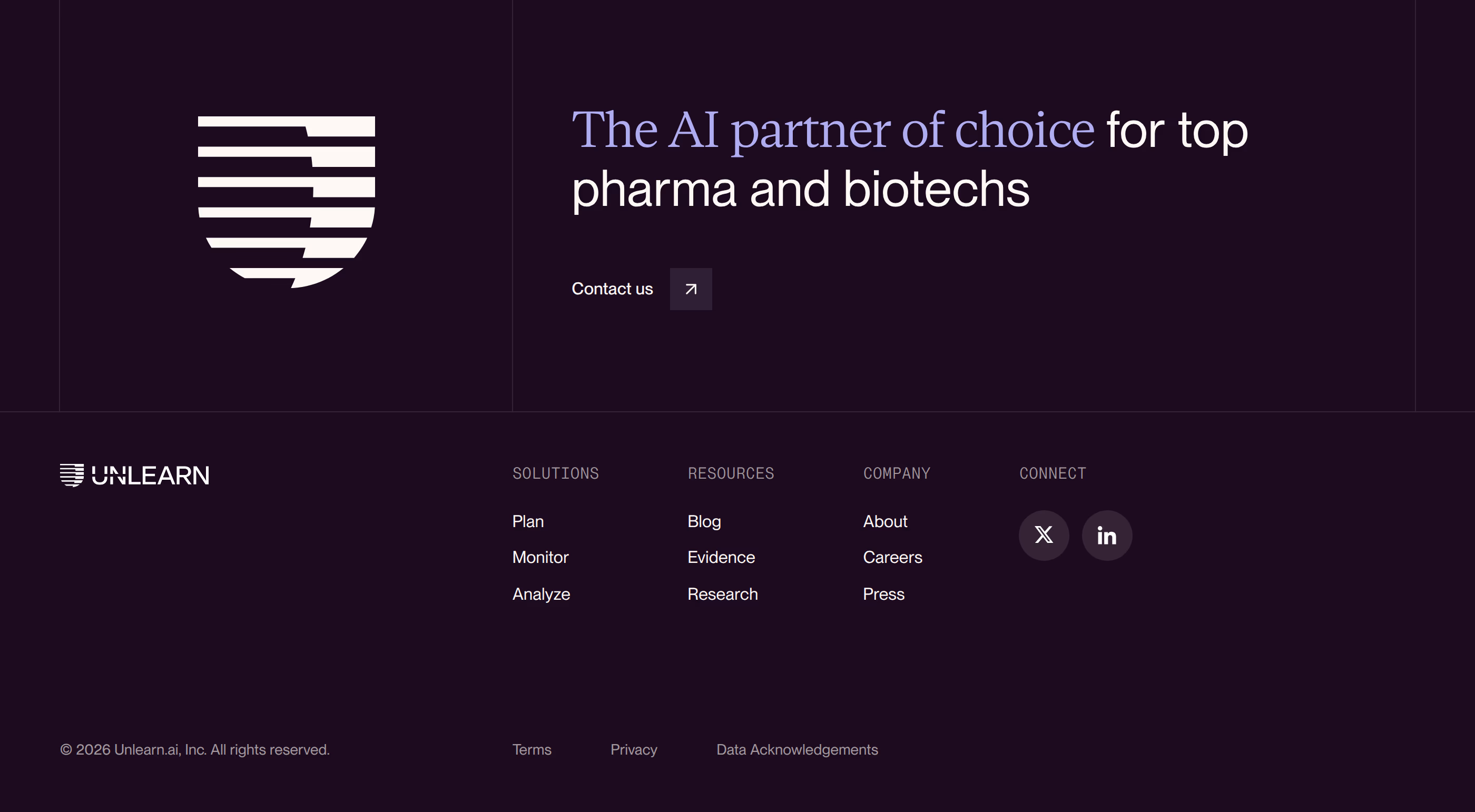Click the large striped shield emblem
1475x812 pixels.
point(286,202)
